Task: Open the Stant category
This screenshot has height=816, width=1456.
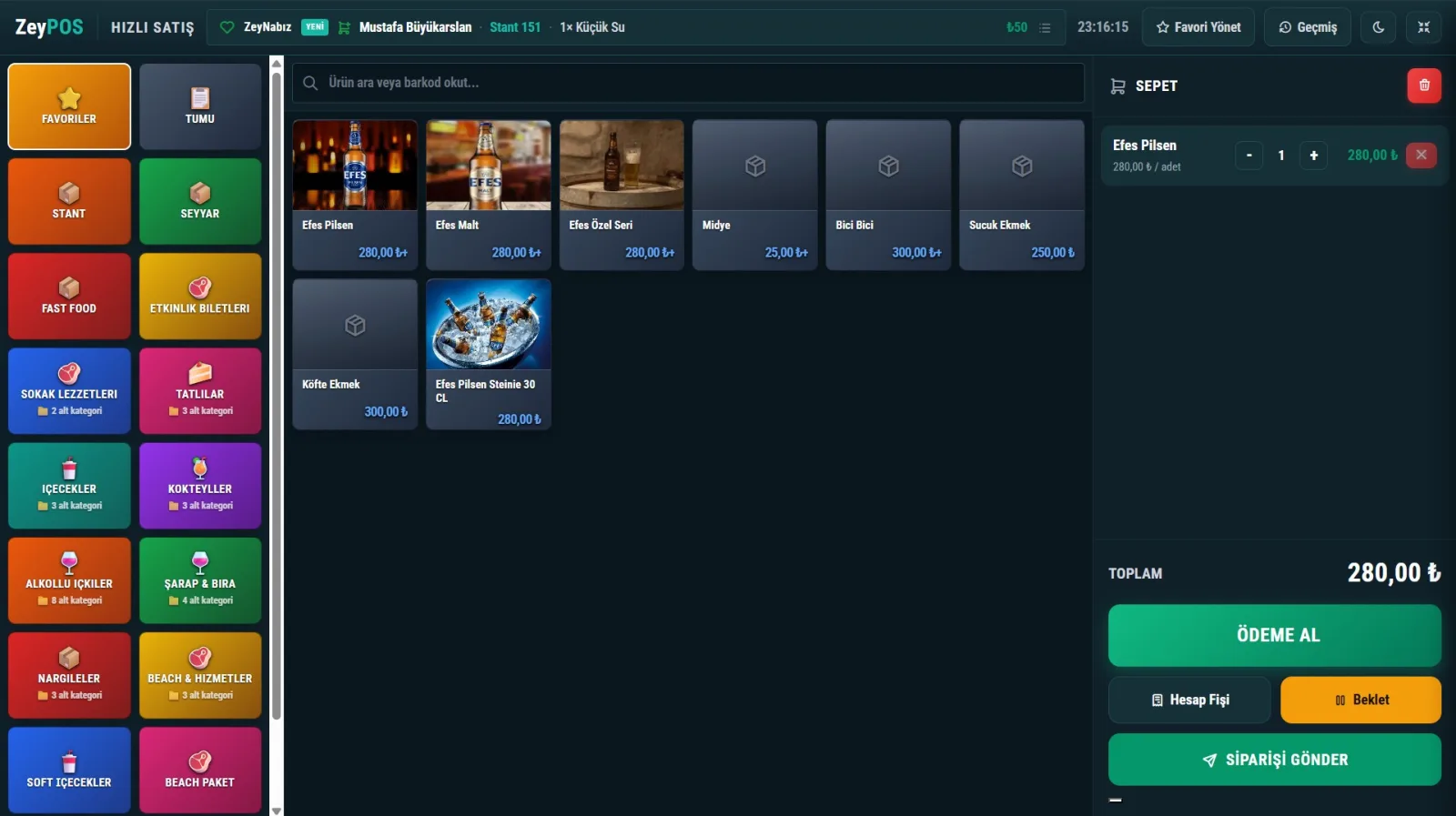Action: pos(69,201)
